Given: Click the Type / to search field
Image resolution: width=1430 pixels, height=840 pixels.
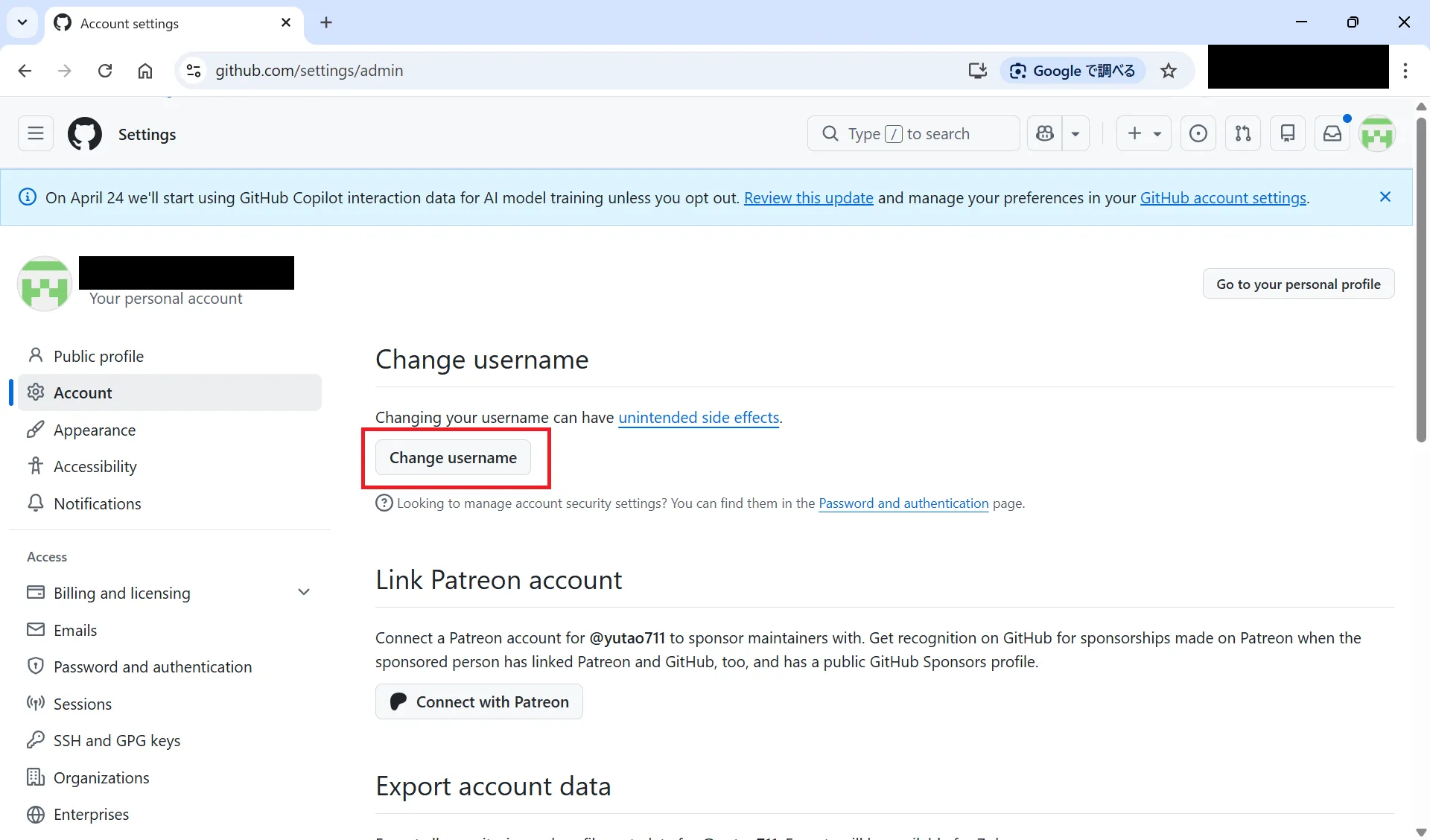Looking at the screenshot, I should pyautogui.click(x=913, y=134).
